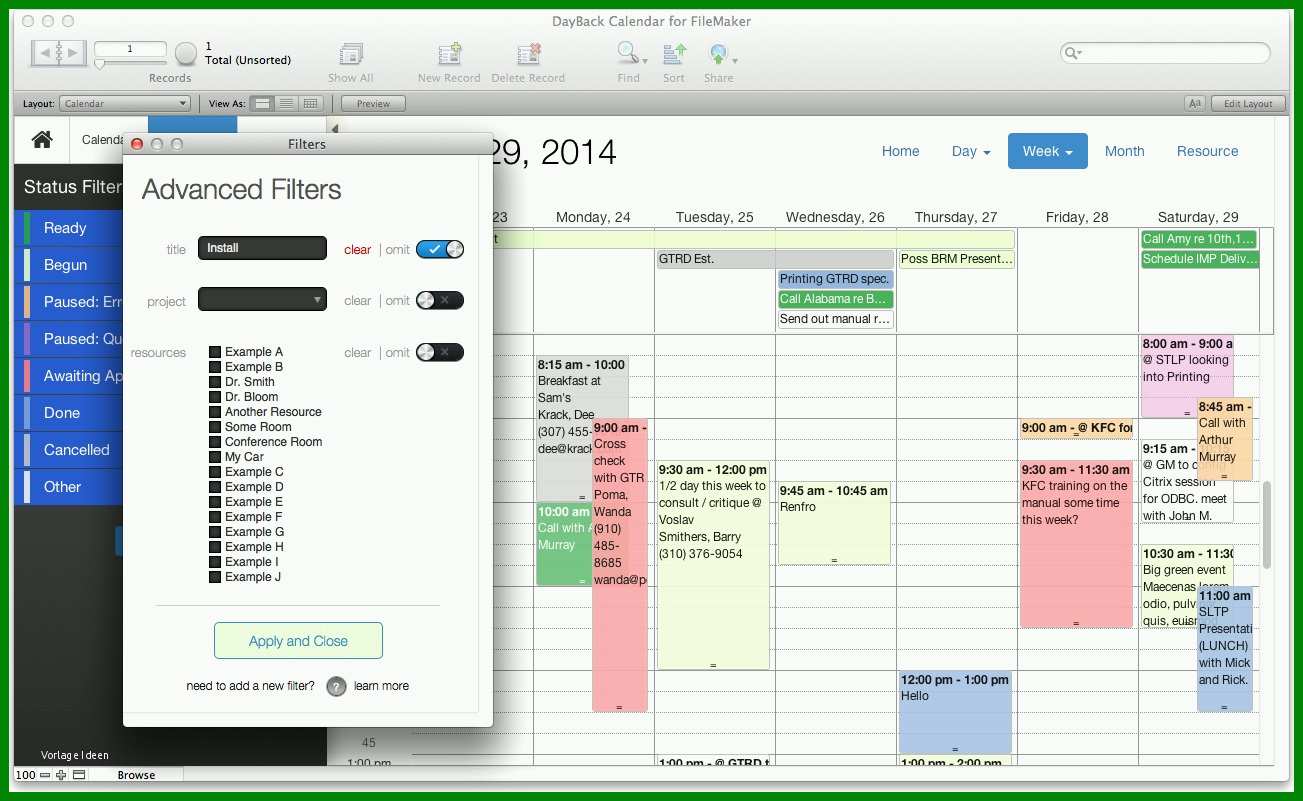Select the Other status filter
Viewport: 1303px width, 801px height.
coord(70,487)
